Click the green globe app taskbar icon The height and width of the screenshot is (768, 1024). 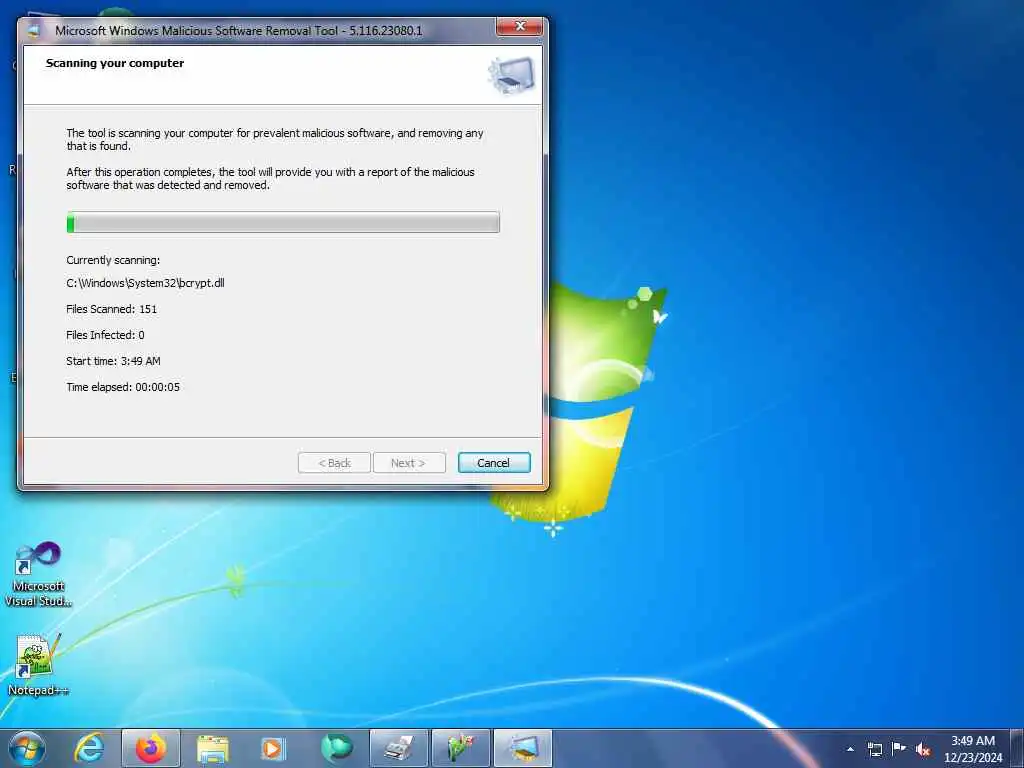(337, 748)
